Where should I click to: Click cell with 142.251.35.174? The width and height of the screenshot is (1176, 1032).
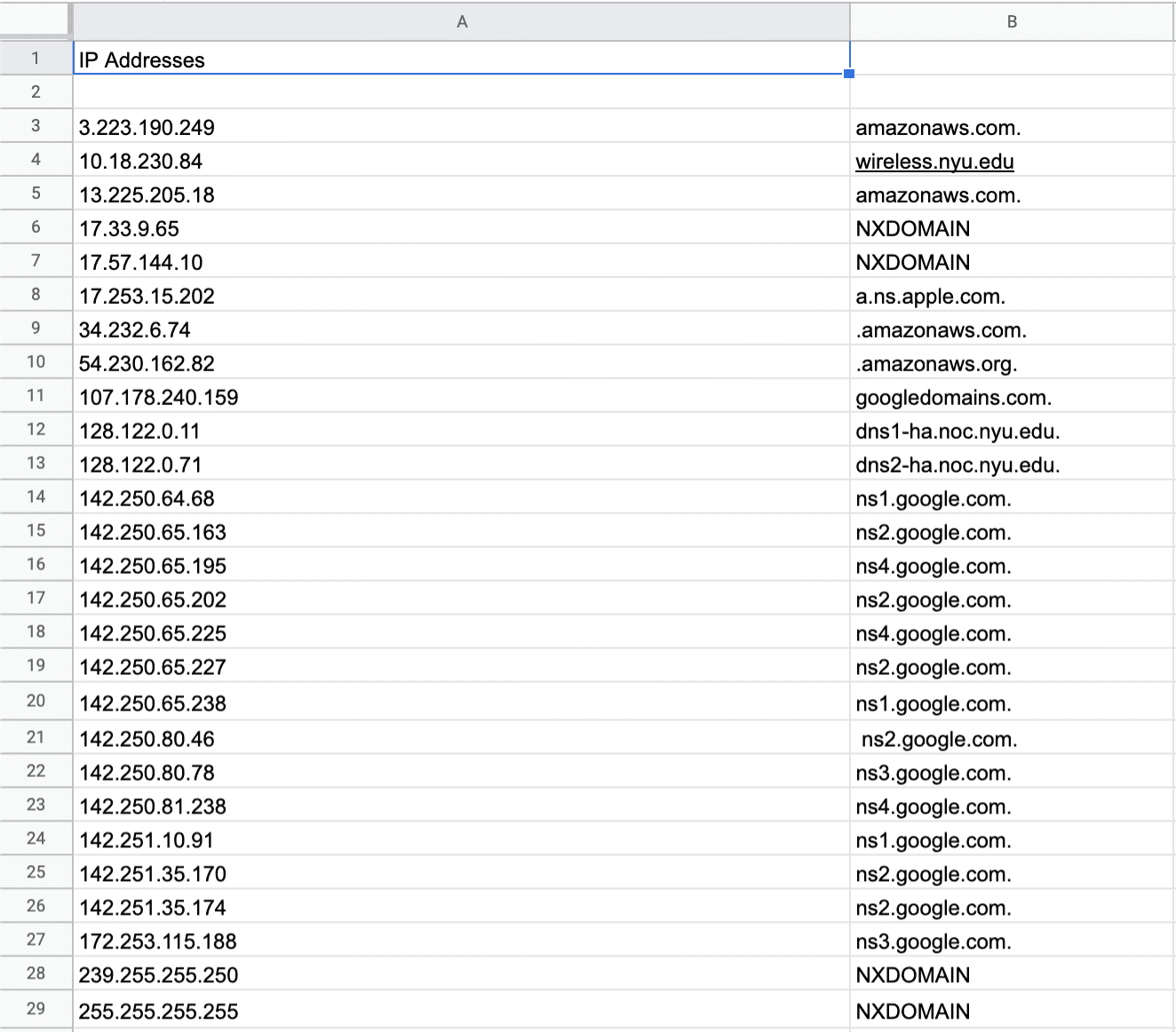461,908
